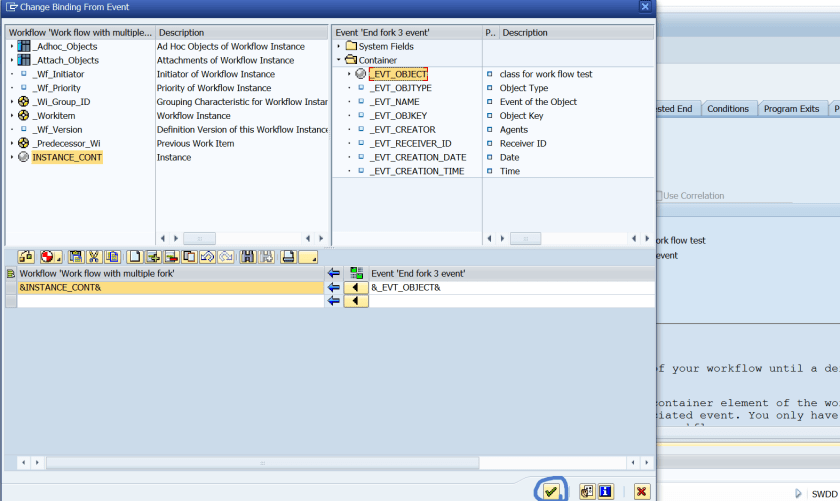Image resolution: width=840 pixels, height=501 pixels.
Task: Expand the _Attach_Objects node
Action: pos(12,60)
